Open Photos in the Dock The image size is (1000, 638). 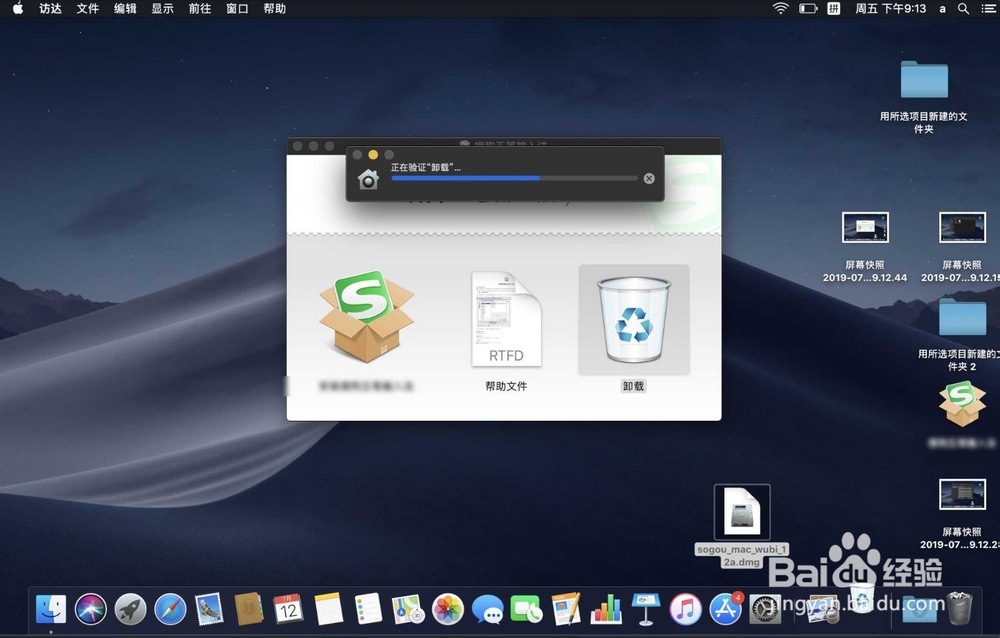(448, 609)
